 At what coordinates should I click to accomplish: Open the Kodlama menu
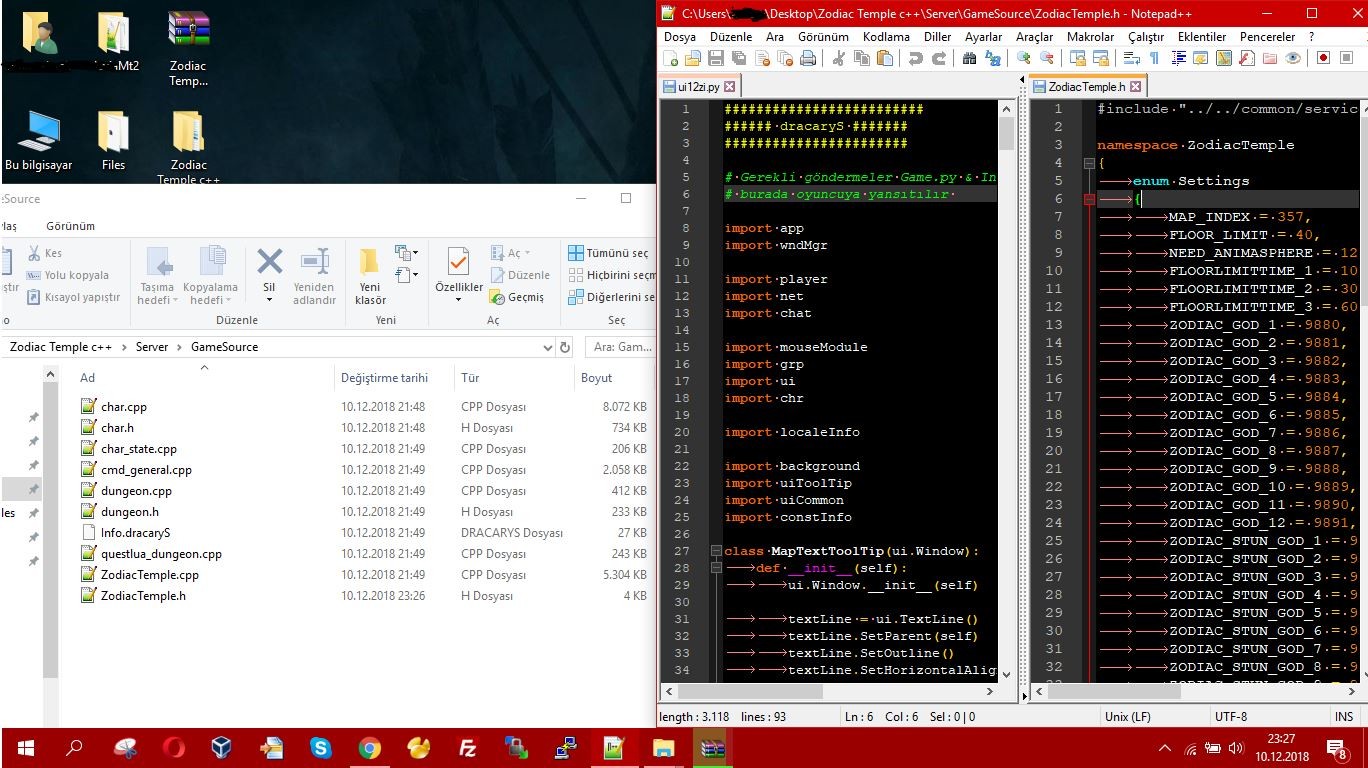(886, 37)
